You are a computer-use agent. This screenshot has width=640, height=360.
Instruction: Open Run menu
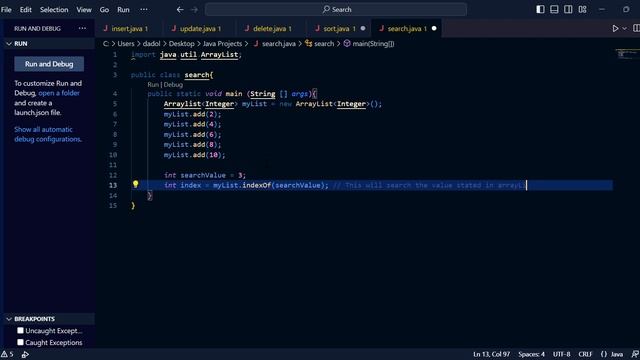pyautogui.click(x=123, y=9)
